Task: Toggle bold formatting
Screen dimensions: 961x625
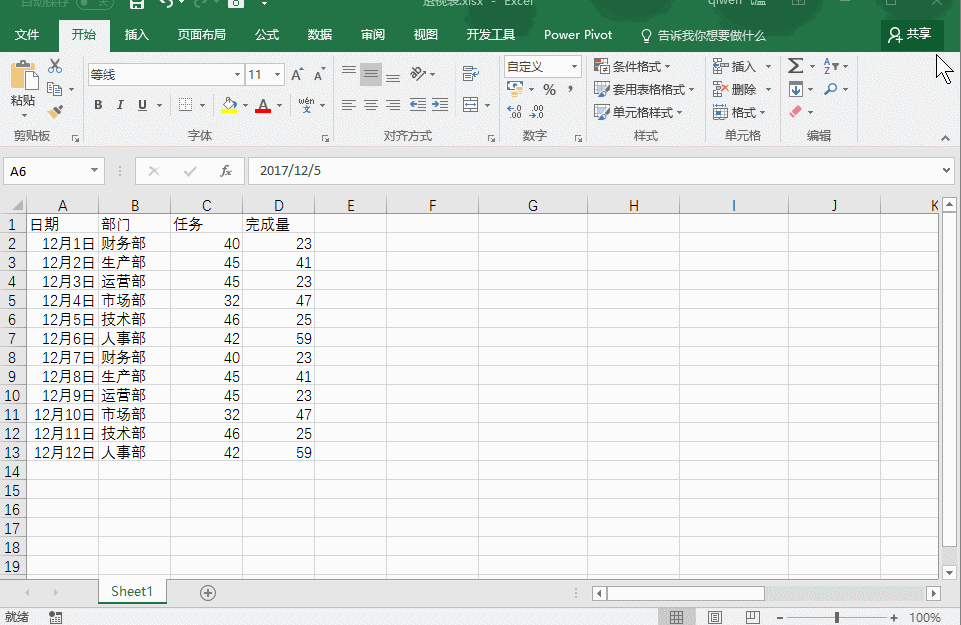Action: coord(98,105)
